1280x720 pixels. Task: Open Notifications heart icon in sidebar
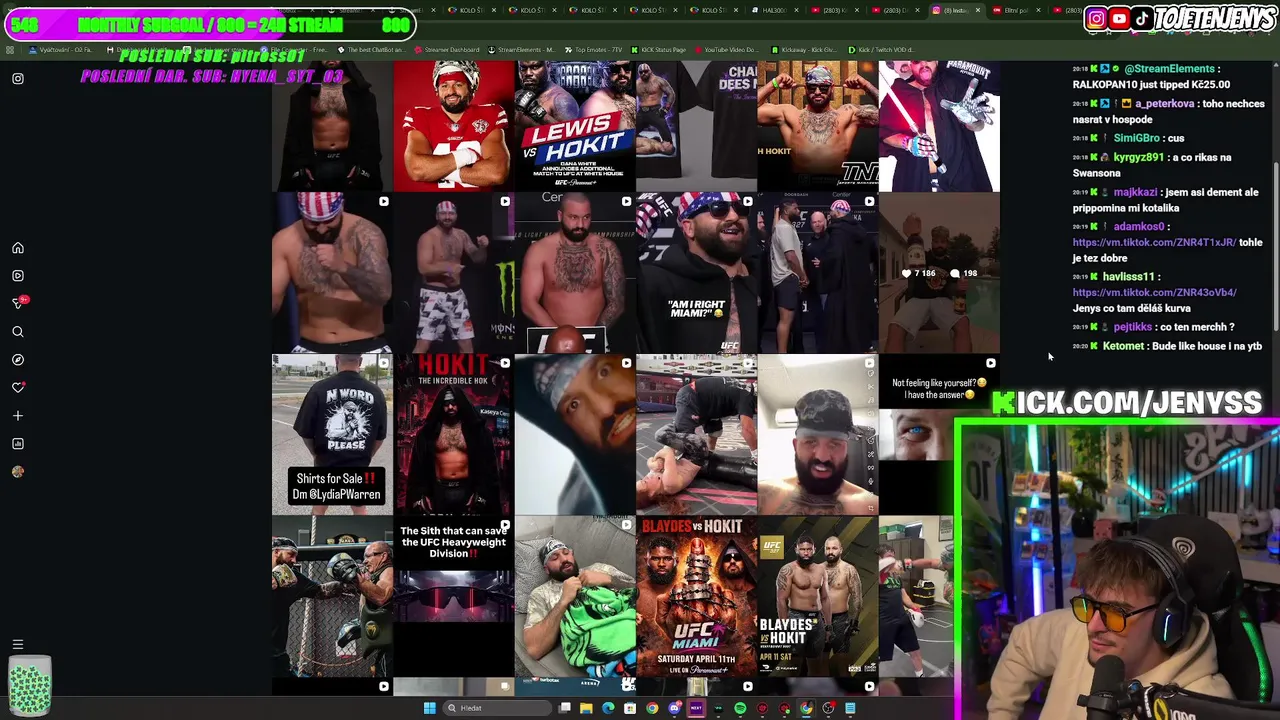click(x=17, y=388)
